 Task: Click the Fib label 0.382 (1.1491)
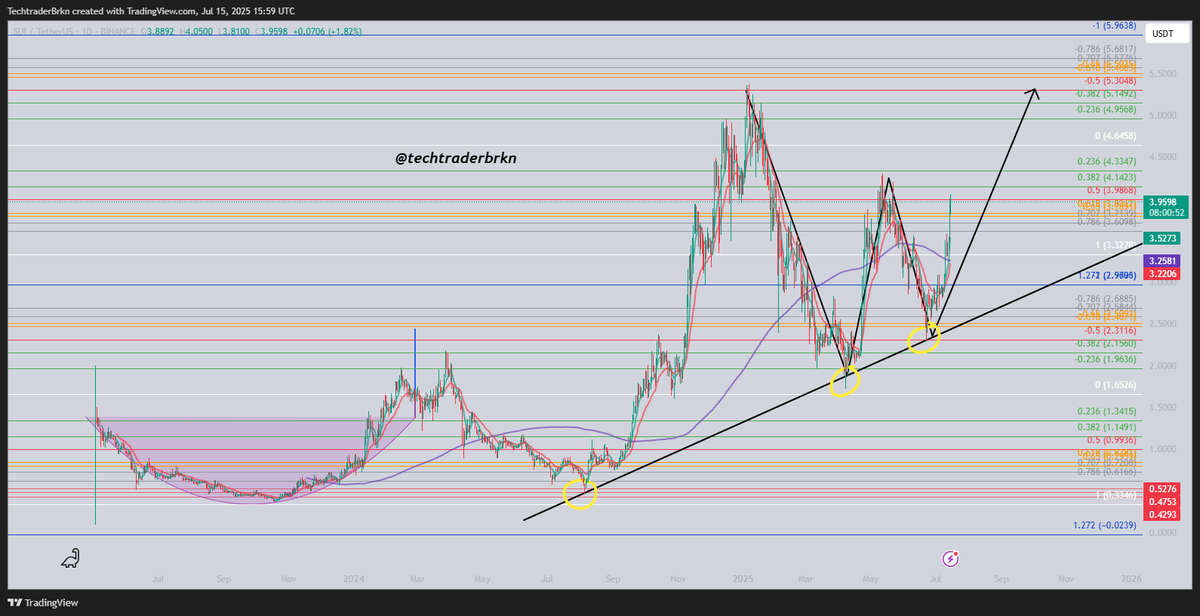[x=1108, y=427]
